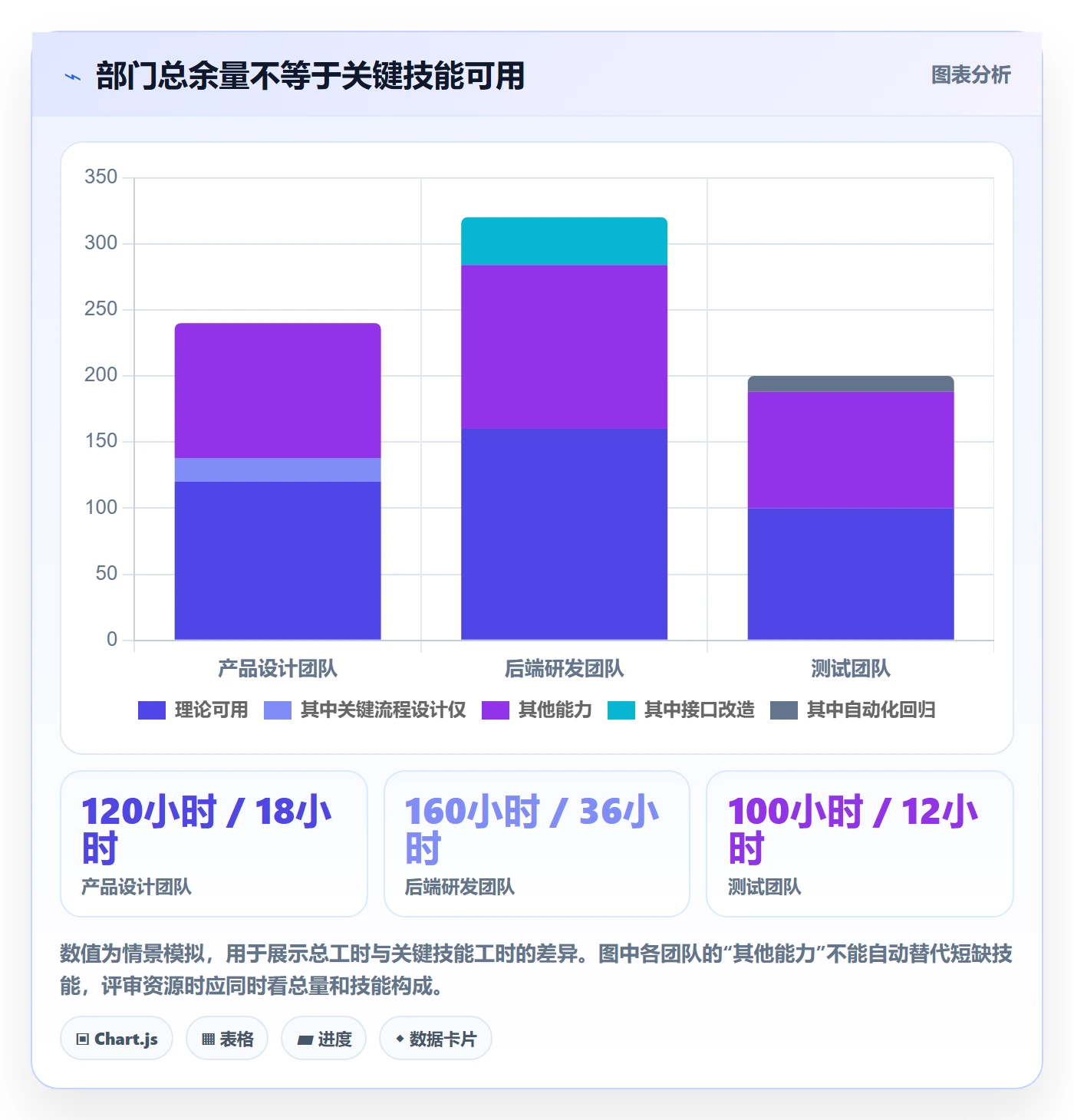The height and width of the screenshot is (1120, 1074).
Task: Select the 进度 tag
Action: coord(324,1039)
